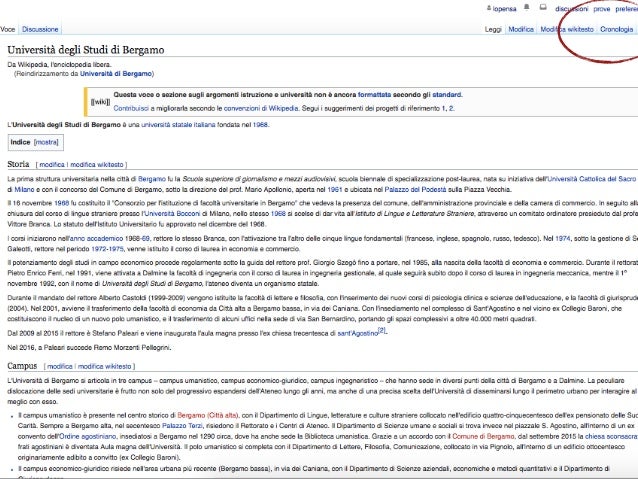Open the red Comune di Bergamo link
Image resolution: width=638 pixels, height=479 pixels.
pyautogui.click(x=483, y=436)
